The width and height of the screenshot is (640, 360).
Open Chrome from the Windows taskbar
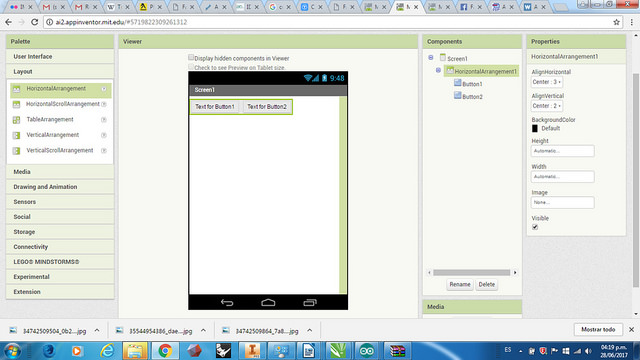(x=165, y=351)
